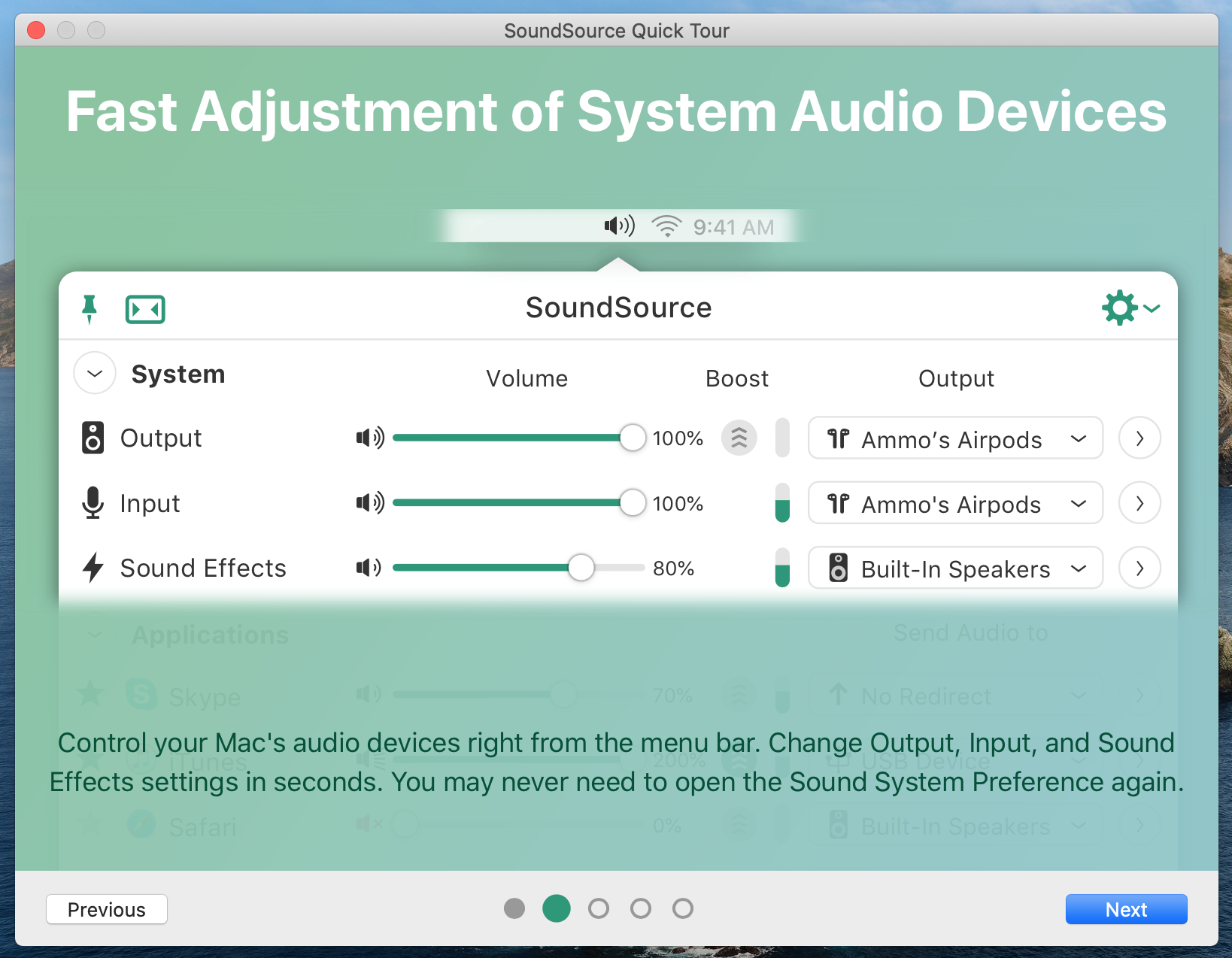
Task: Collapse the System section chevron
Action: (95, 374)
